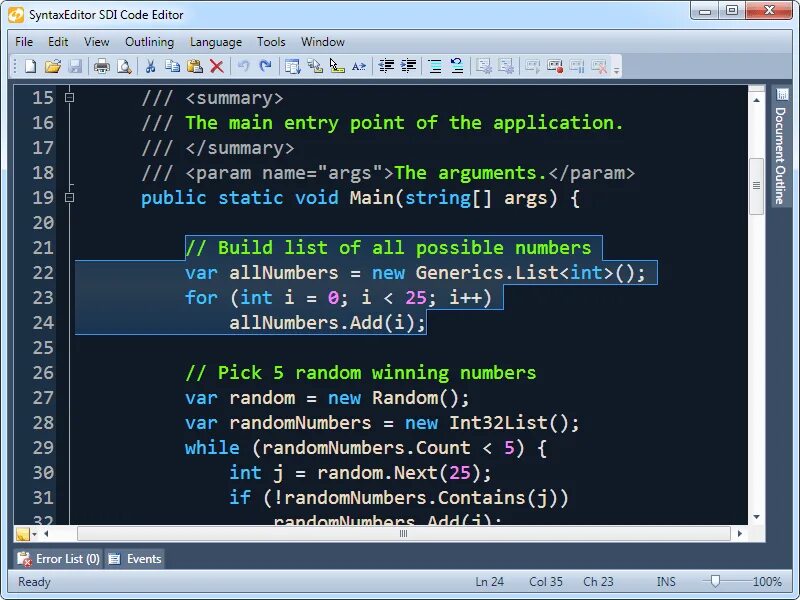Image resolution: width=800 pixels, height=600 pixels.
Task: Click the complete word A icon
Action: (359, 66)
